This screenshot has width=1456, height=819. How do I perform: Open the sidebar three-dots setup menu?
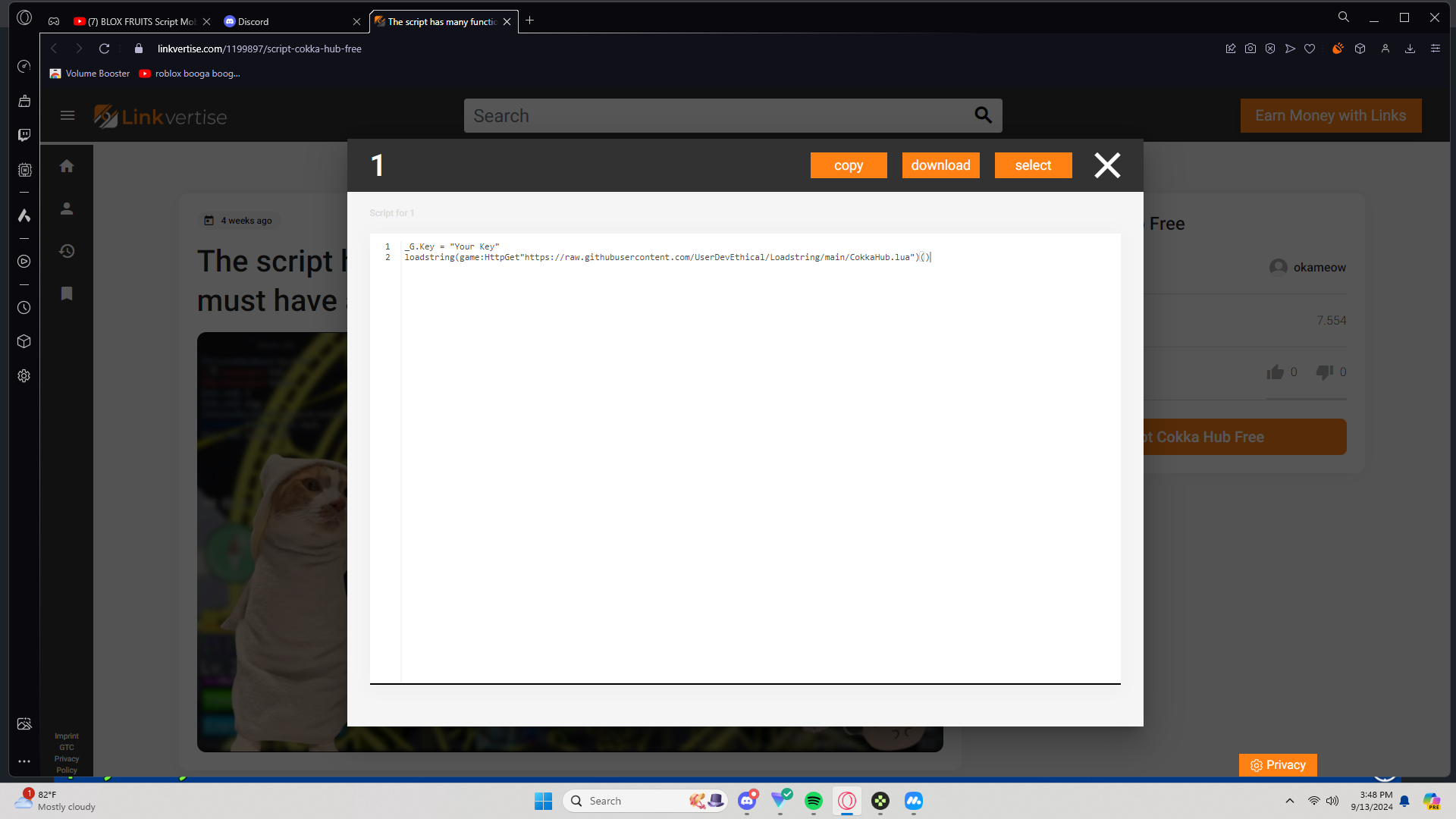[24, 761]
